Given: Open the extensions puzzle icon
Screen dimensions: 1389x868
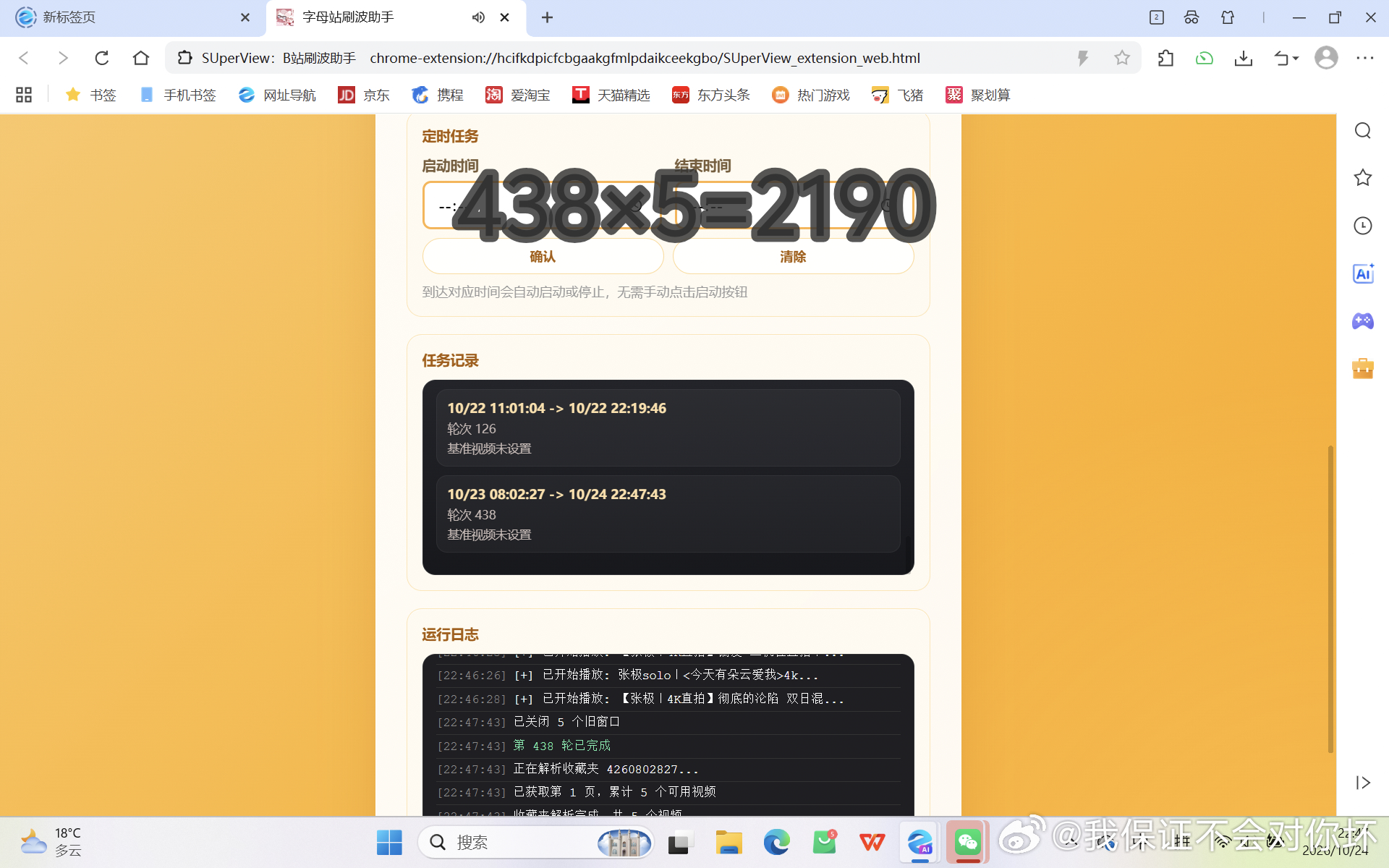Looking at the screenshot, I should [1165, 58].
